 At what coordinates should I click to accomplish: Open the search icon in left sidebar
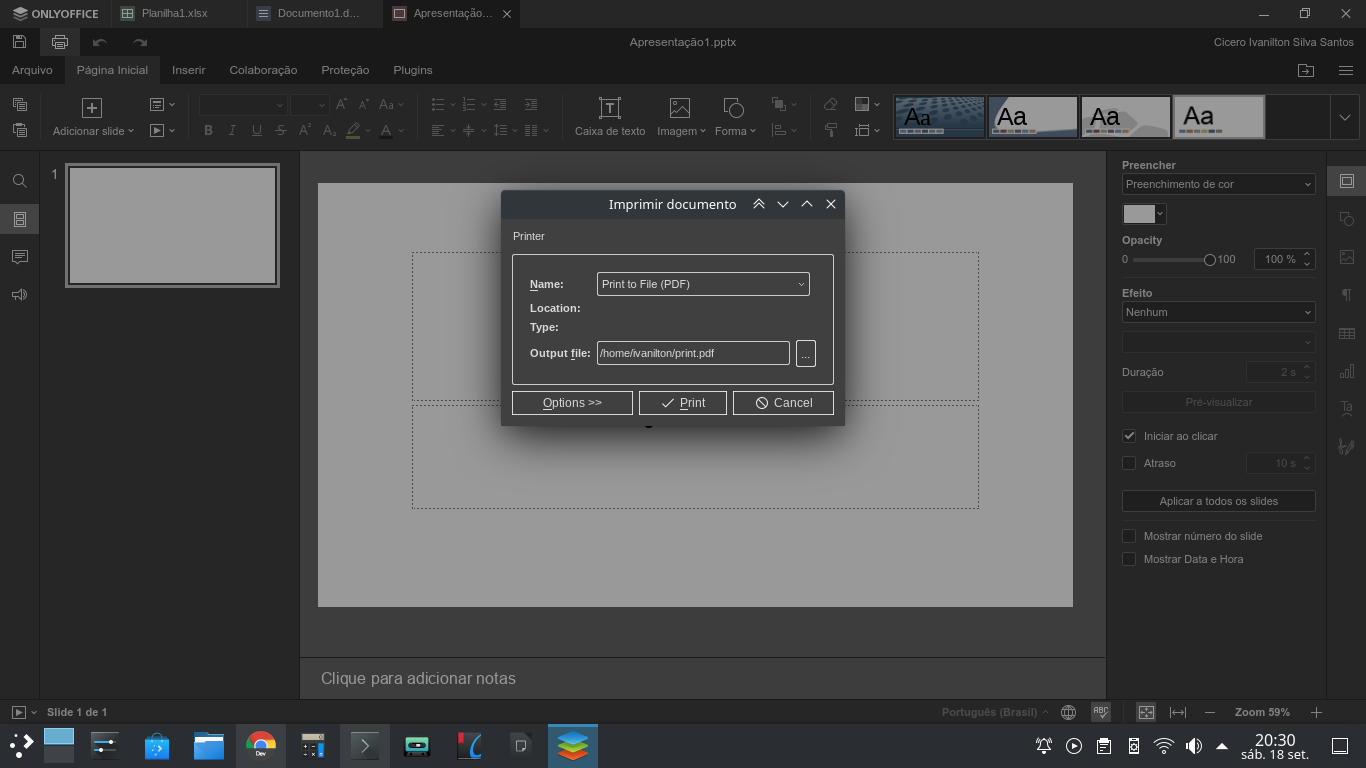click(19, 181)
